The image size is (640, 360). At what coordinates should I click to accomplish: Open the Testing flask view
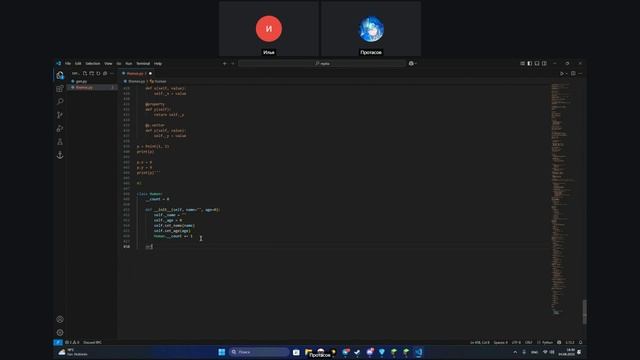tap(60, 142)
